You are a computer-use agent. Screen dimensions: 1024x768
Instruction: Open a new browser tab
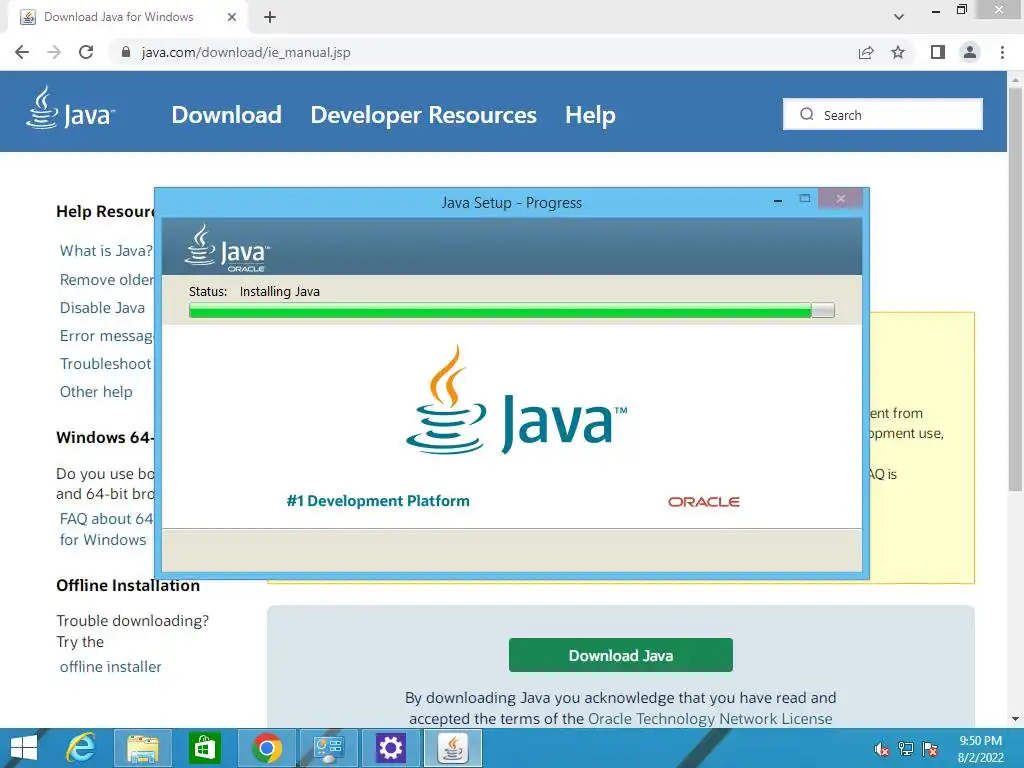270,17
